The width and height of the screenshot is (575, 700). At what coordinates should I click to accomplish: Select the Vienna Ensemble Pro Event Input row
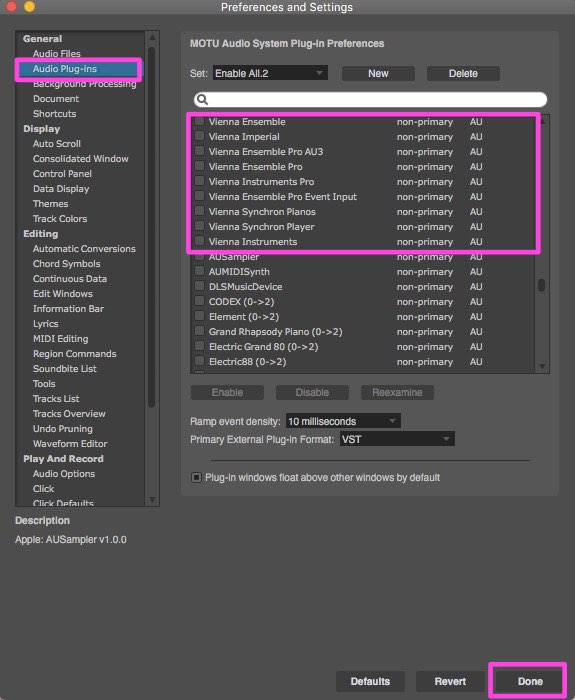coord(363,196)
